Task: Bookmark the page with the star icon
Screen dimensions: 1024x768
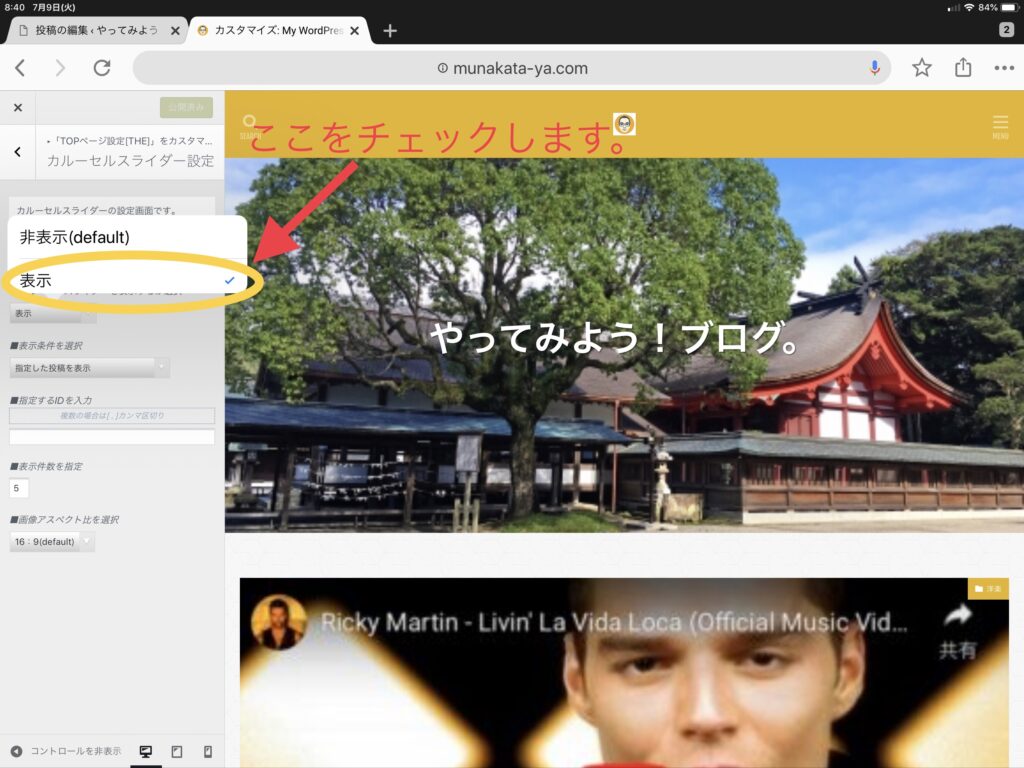Action: pos(921,68)
